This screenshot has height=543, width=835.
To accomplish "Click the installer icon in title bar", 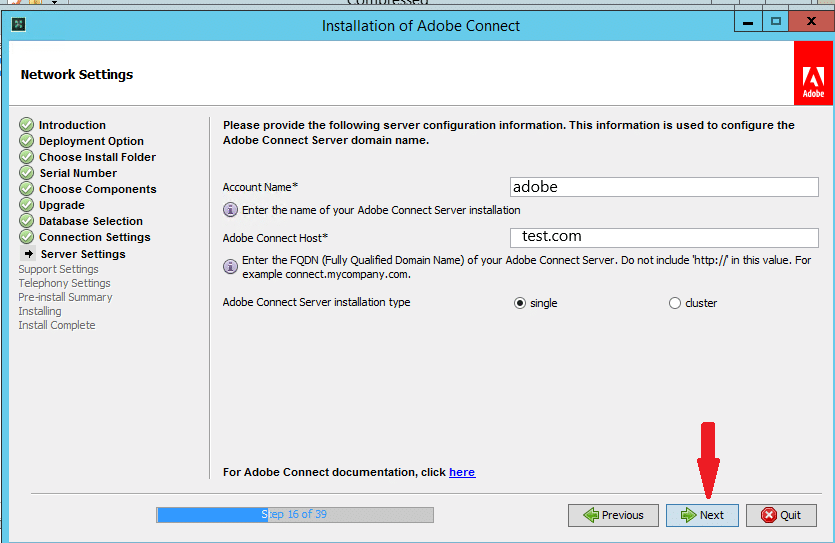I will coord(19,24).
